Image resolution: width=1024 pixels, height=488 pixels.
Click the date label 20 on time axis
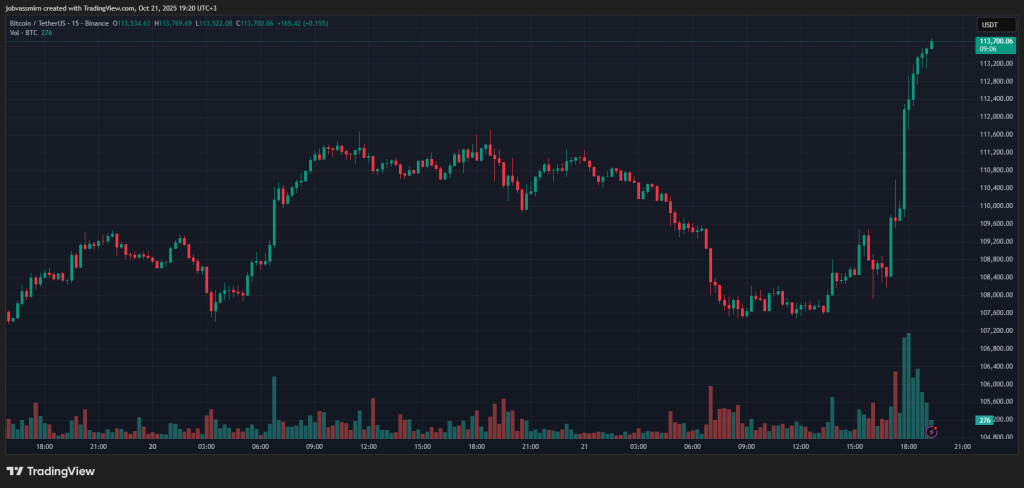click(x=152, y=447)
